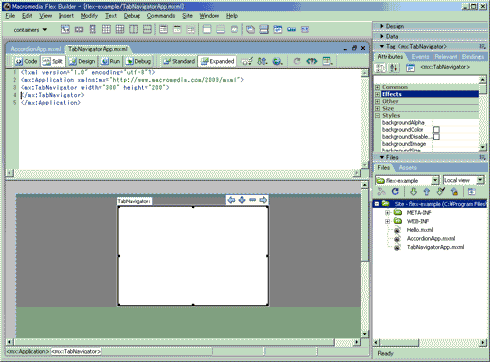Select TabNavigatorApp.mxml in Files tree
The height and width of the screenshot is (362, 490).
pyautogui.click(x=435, y=247)
